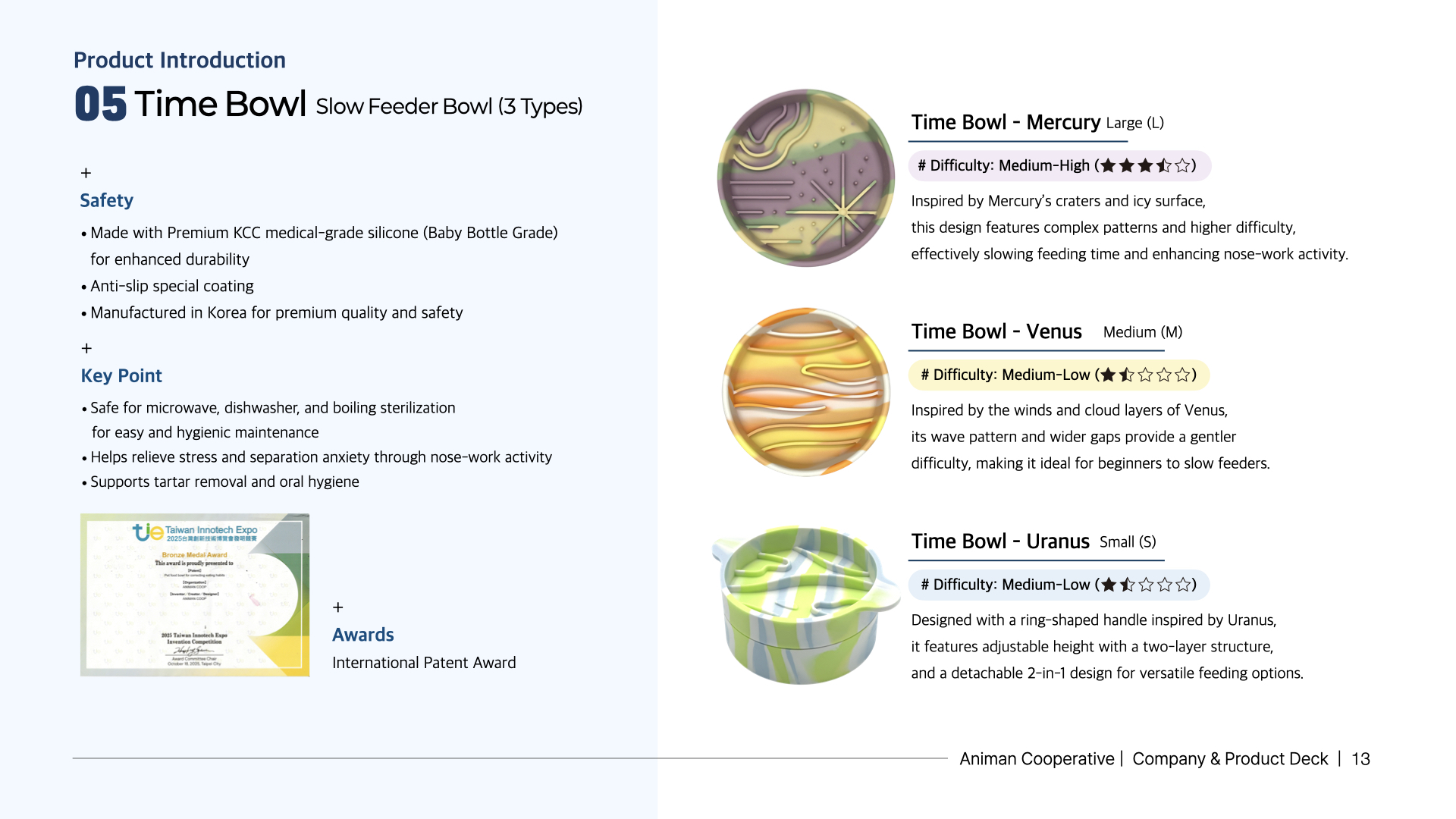The height and width of the screenshot is (819, 1456).
Task: Click the Product Introduction heading
Action: pyautogui.click(x=179, y=60)
